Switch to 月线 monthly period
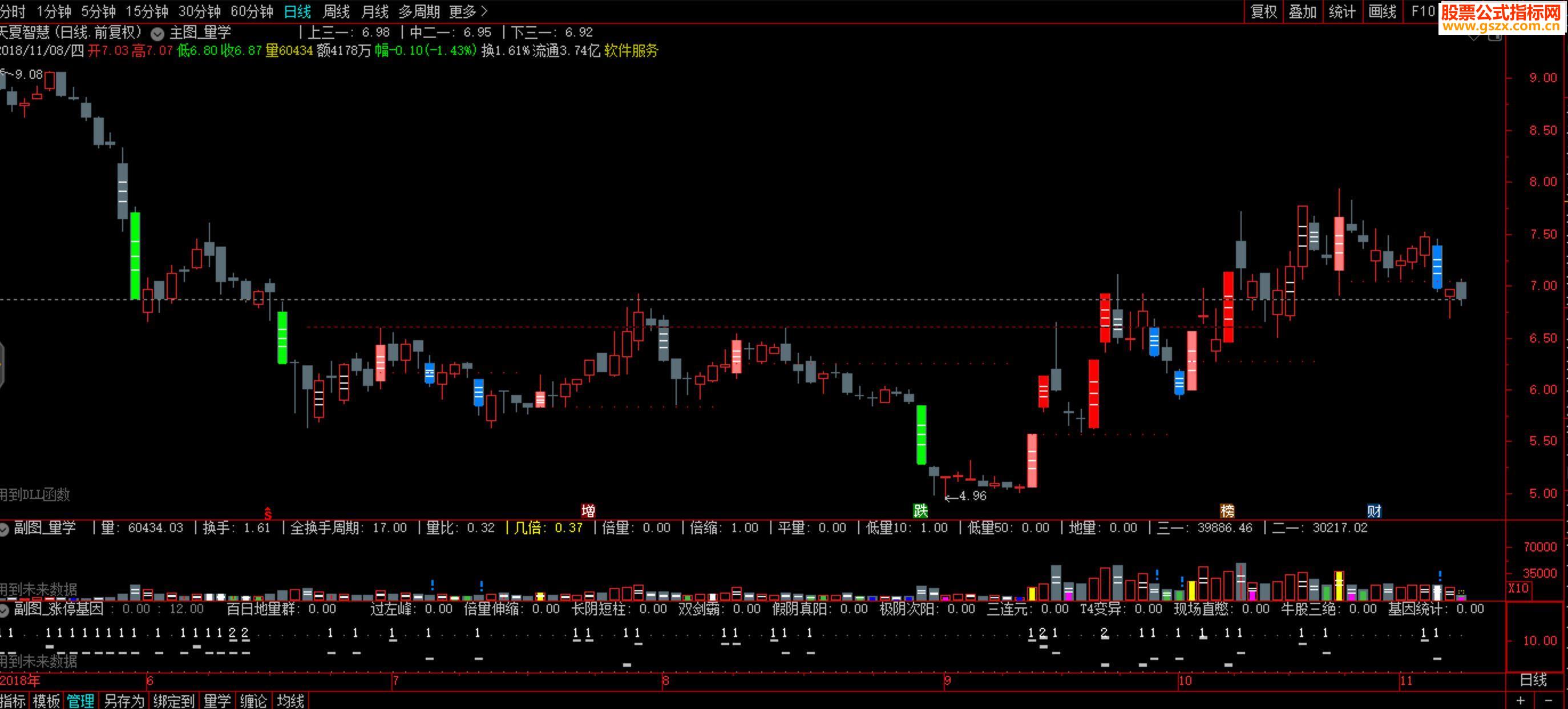 pos(374,11)
